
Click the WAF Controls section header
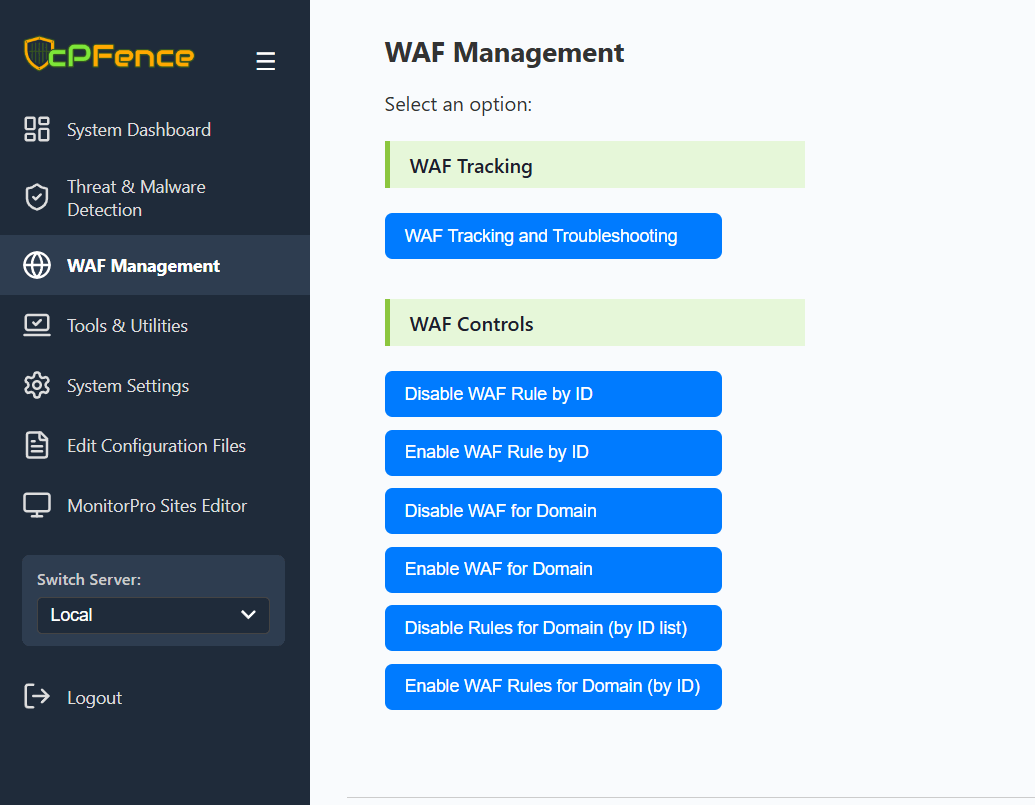[595, 323]
